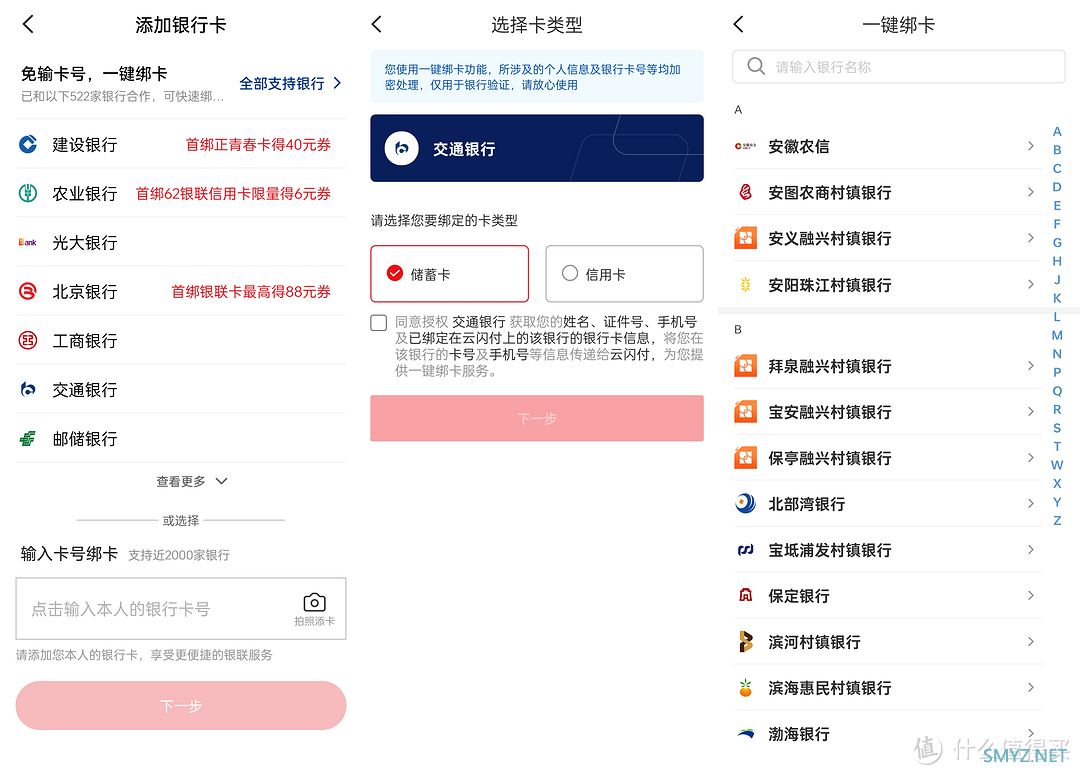Tap the search magnifier icon
The height and width of the screenshot is (775, 1080).
756,67
